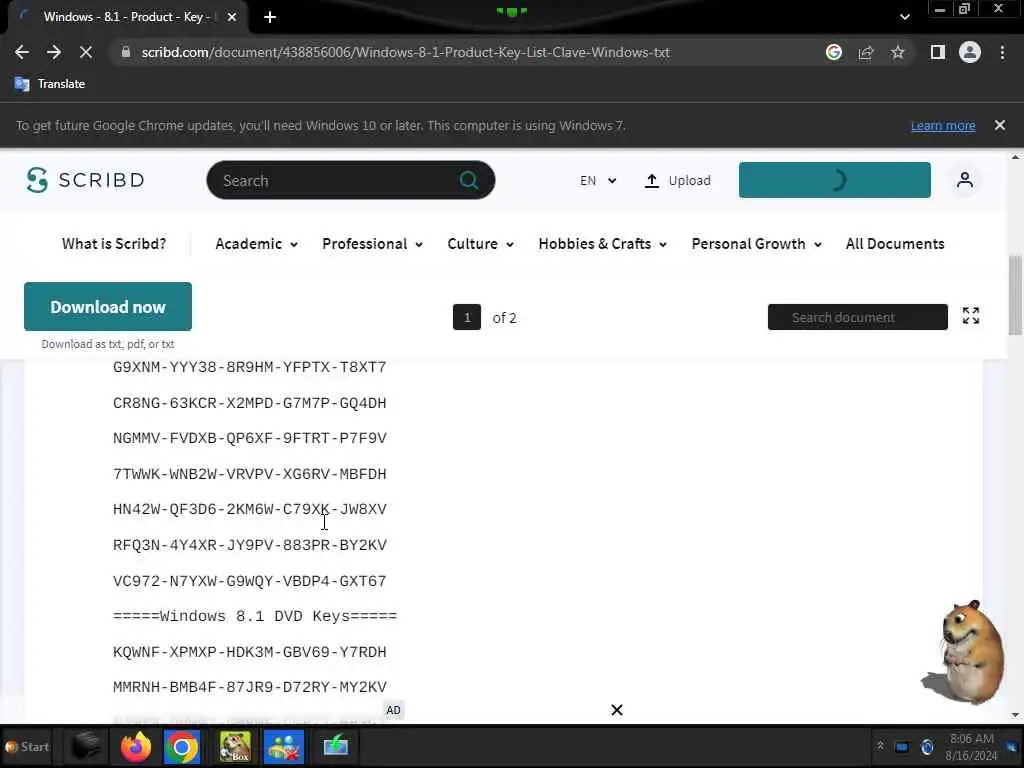The height and width of the screenshot is (768, 1024).
Task: Show hidden system tray icons
Action: [x=880, y=746]
